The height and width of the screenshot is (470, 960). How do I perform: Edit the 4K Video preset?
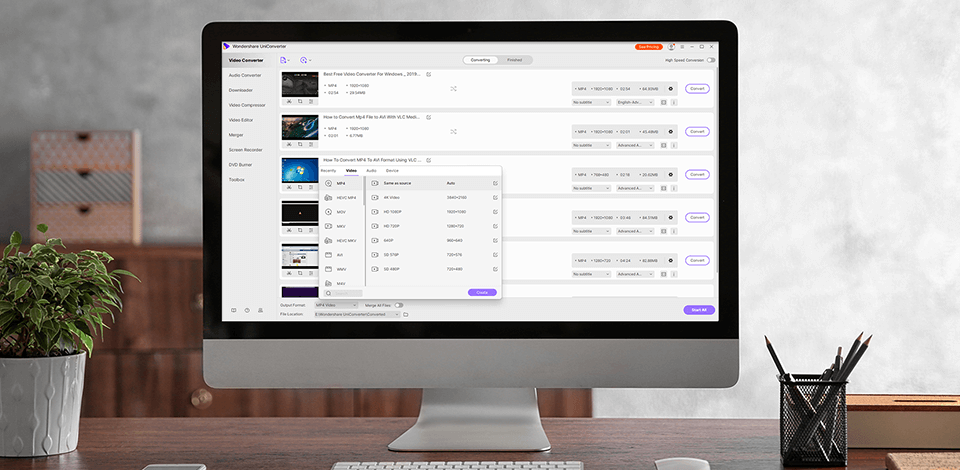[x=495, y=197]
